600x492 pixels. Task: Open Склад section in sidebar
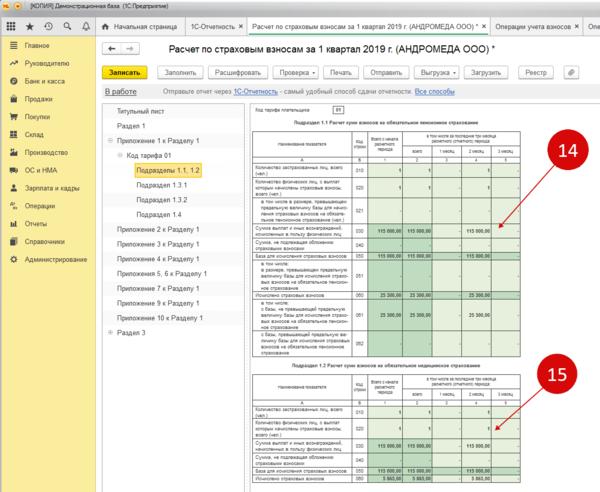34,135
